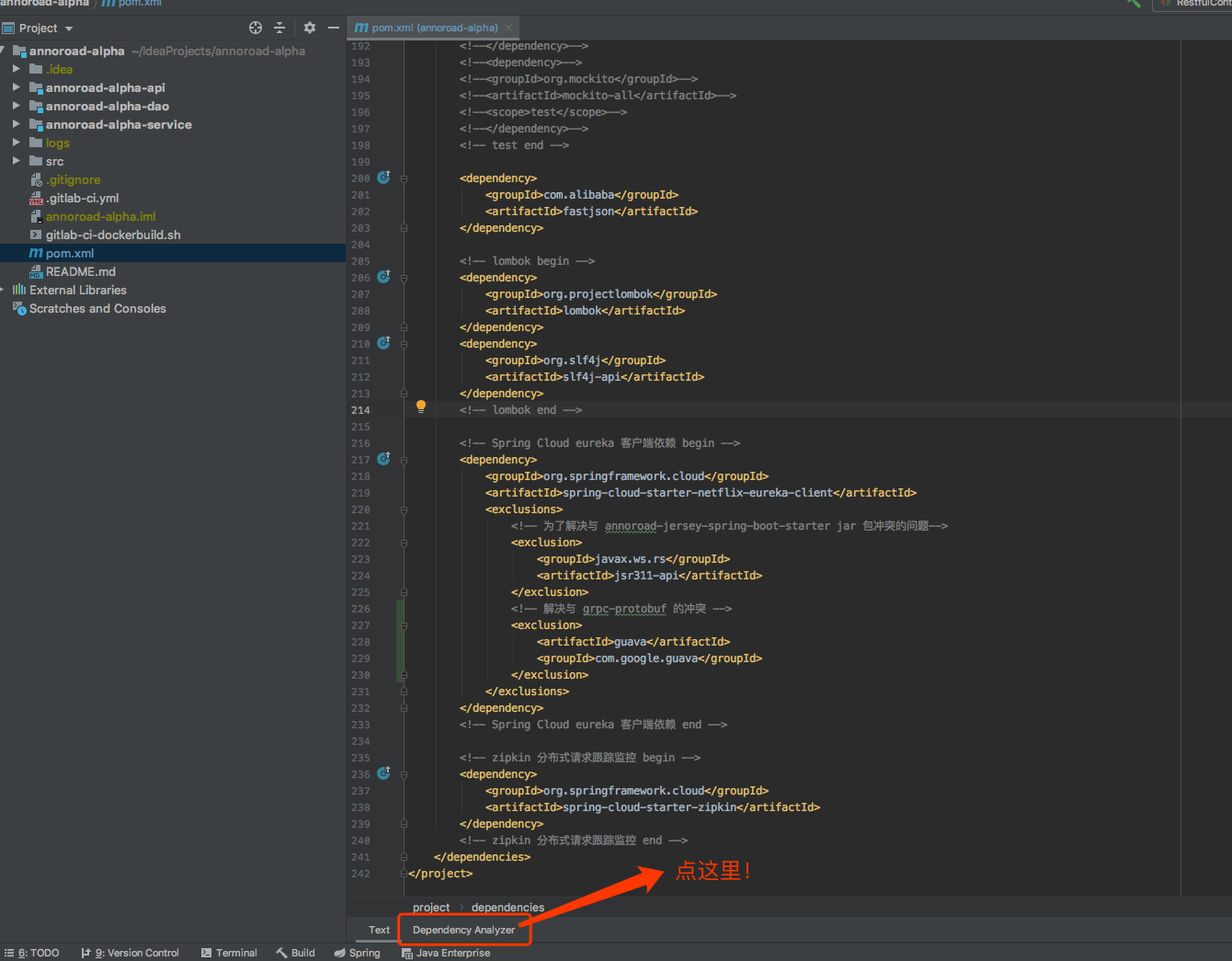Select .gitlab-ci.yml in the project tree

click(x=173, y=198)
